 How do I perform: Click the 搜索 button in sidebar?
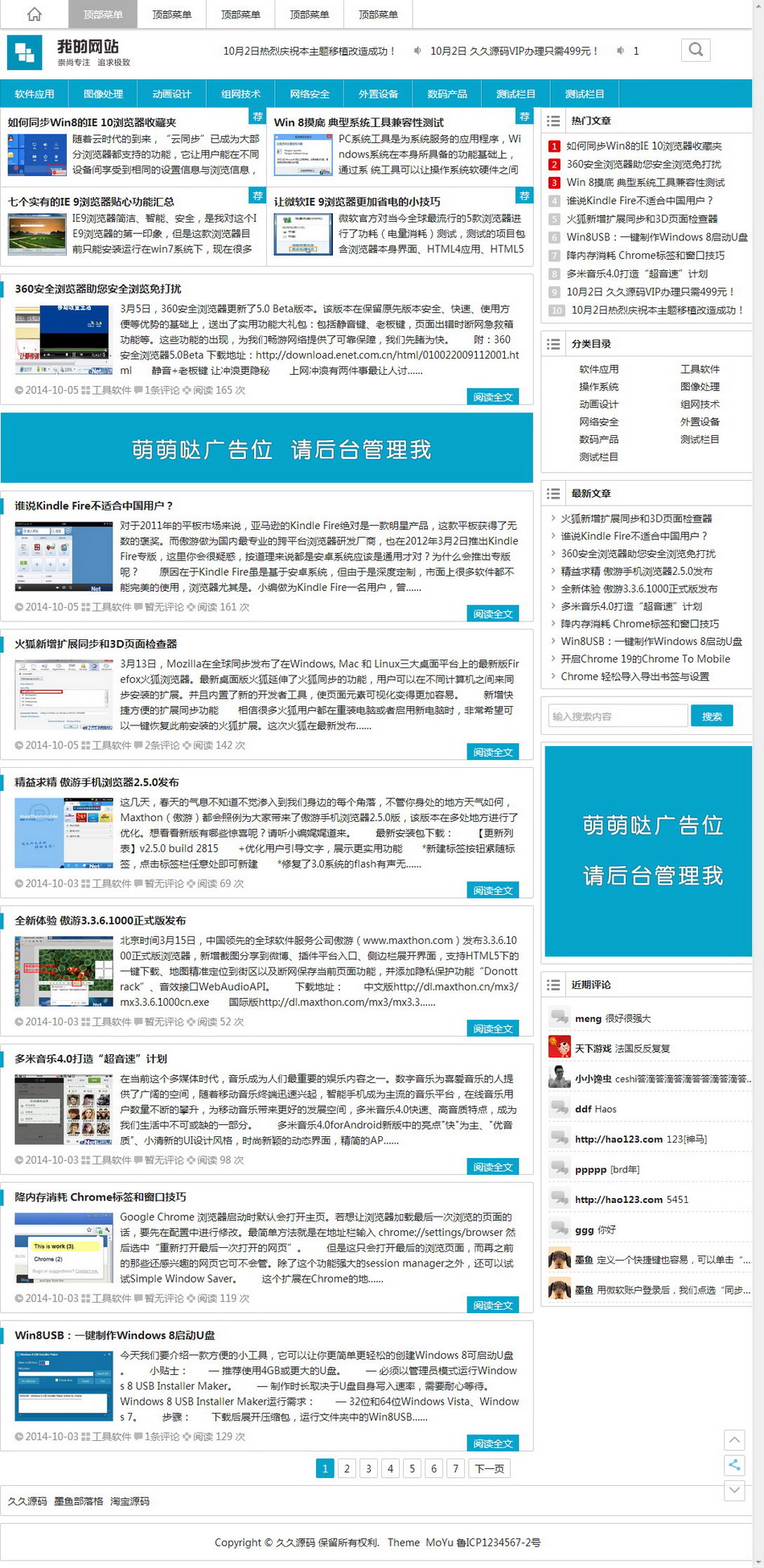[x=712, y=716]
